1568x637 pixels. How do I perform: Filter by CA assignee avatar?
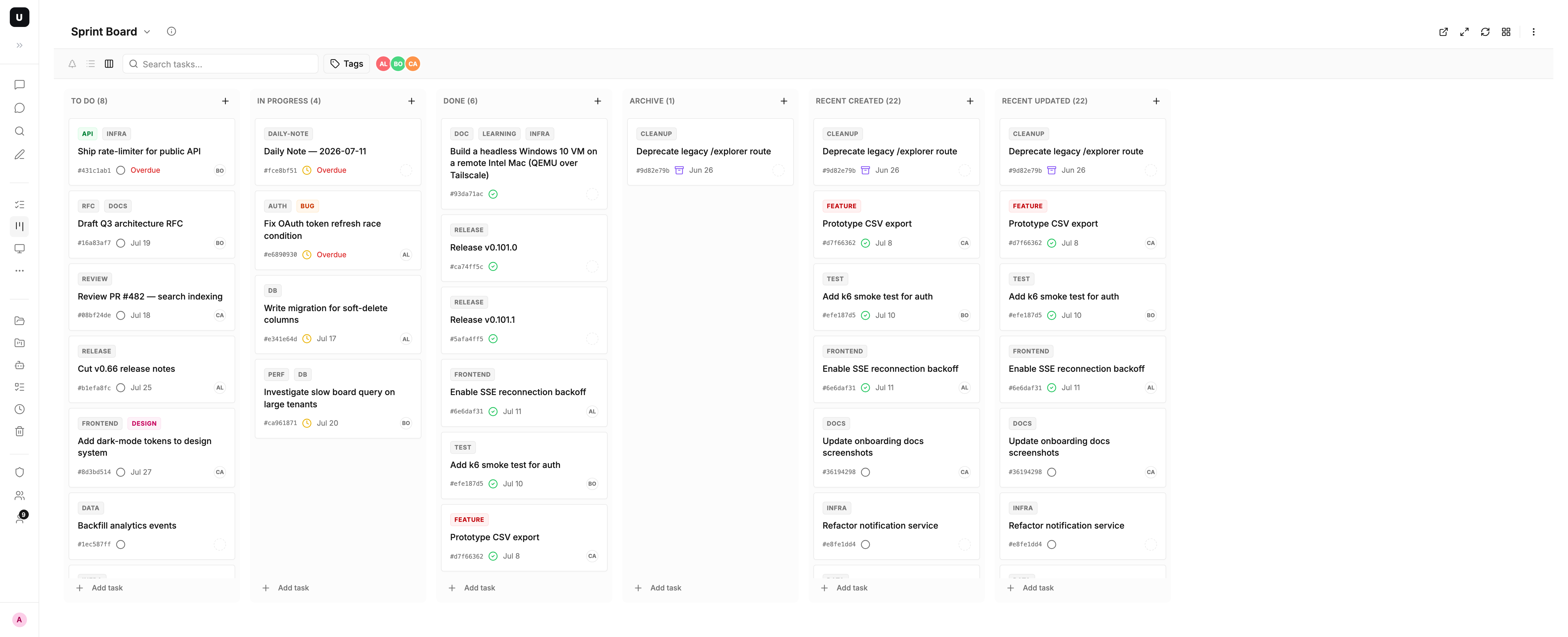tap(413, 64)
